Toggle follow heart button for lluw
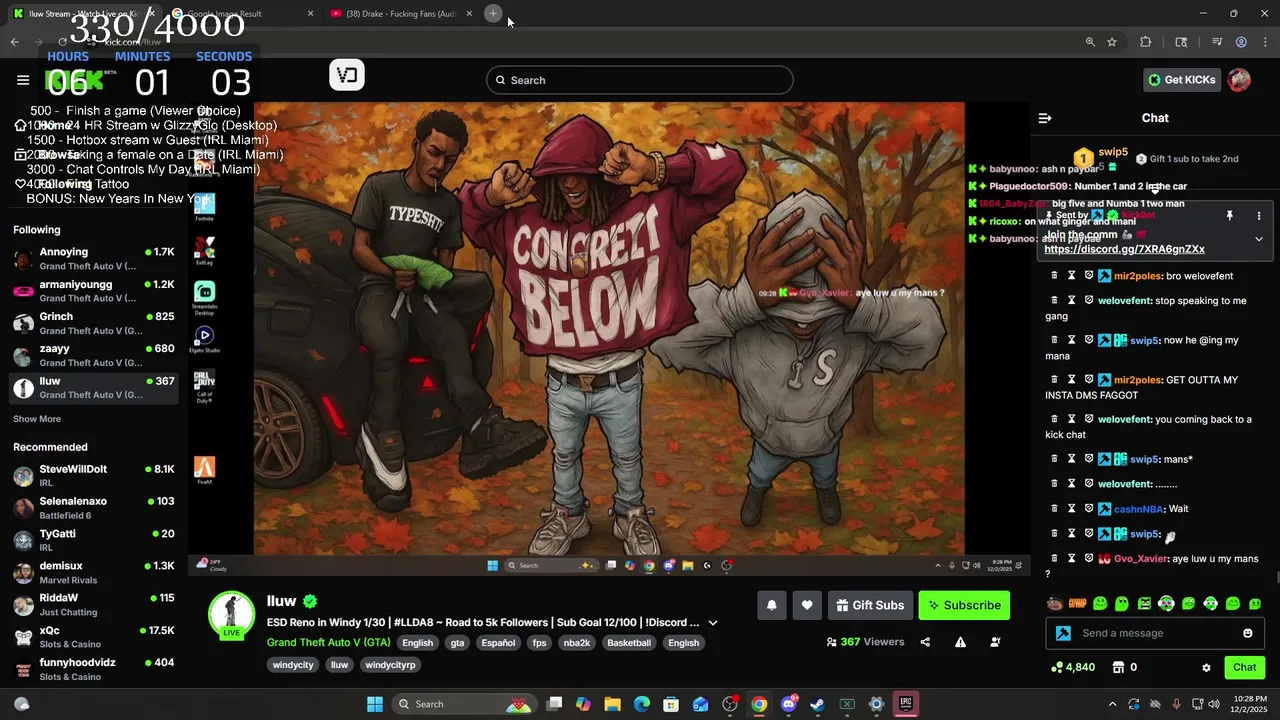Screen dimensions: 1280x720 (807, 605)
